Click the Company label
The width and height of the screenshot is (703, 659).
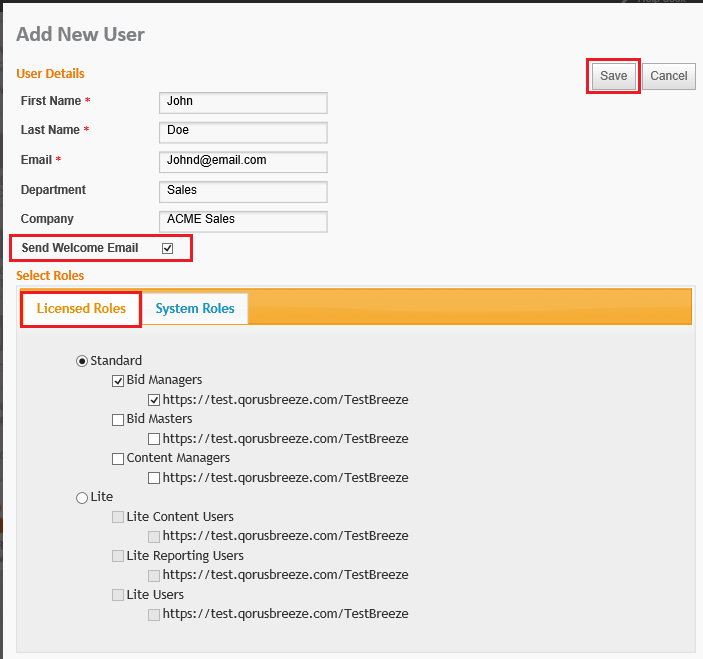point(47,219)
